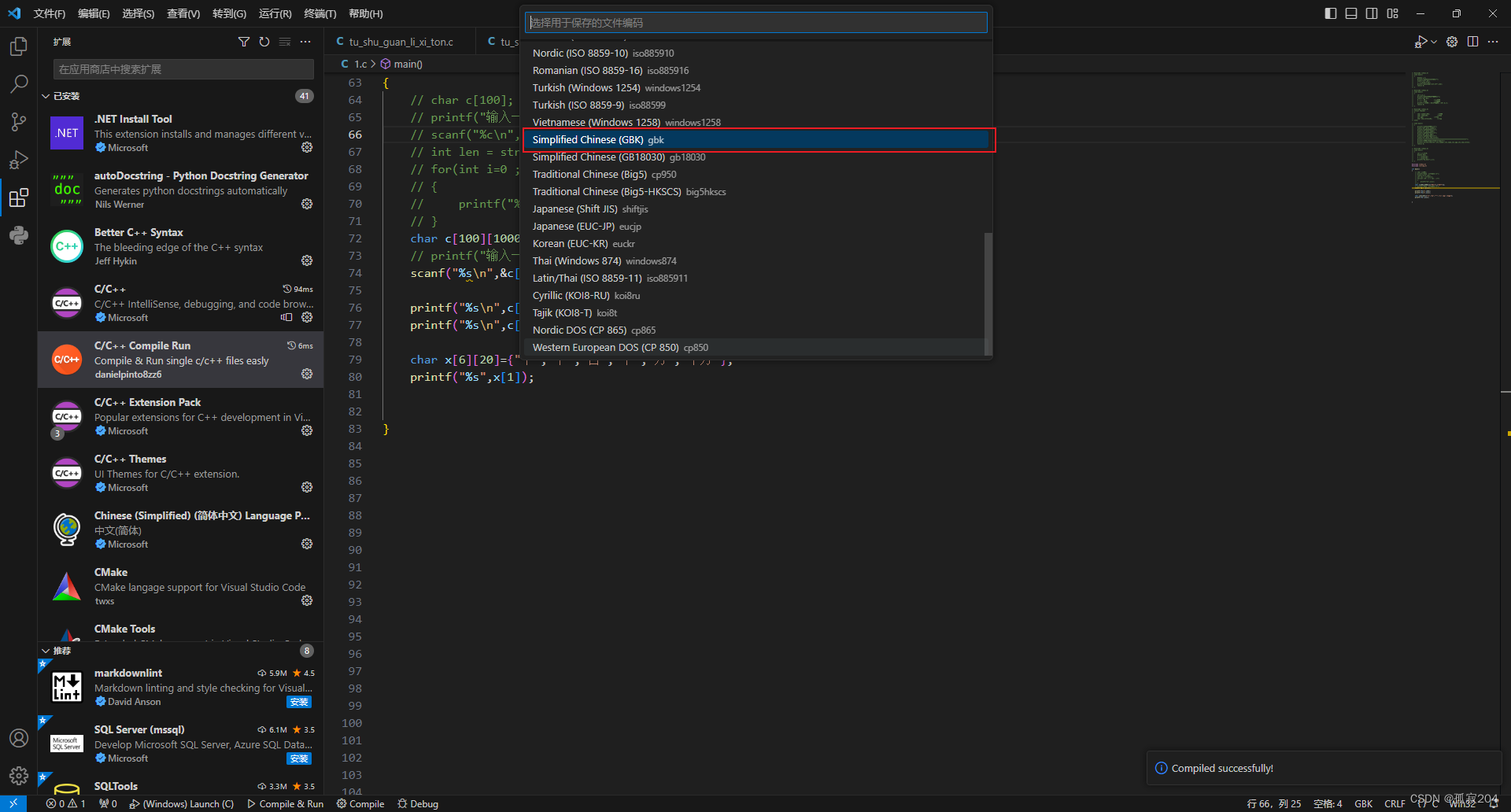Open customize layout icon
Viewport: 1511px width, 812px height.
[x=1393, y=13]
